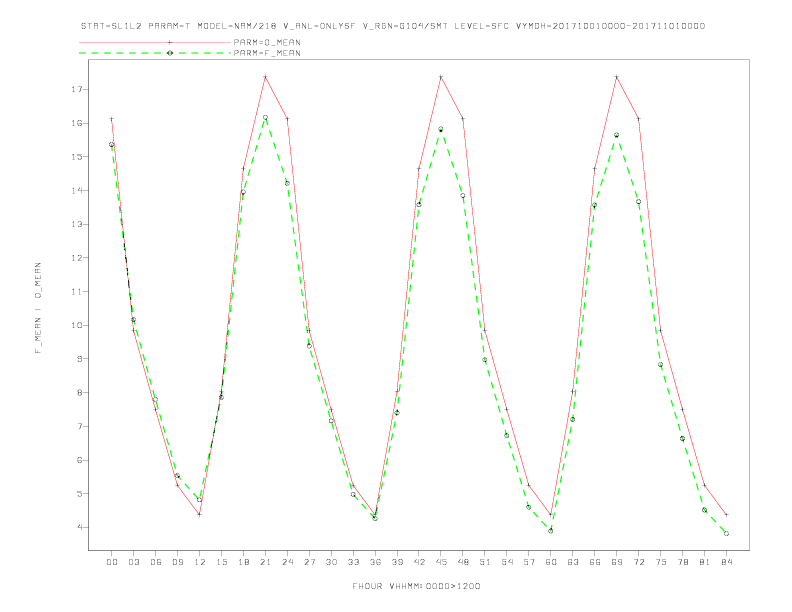Click the x-axis label FHOUR VHHMM:0000>1200
This screenshot has width=792, height=612.
pos(416,586)
